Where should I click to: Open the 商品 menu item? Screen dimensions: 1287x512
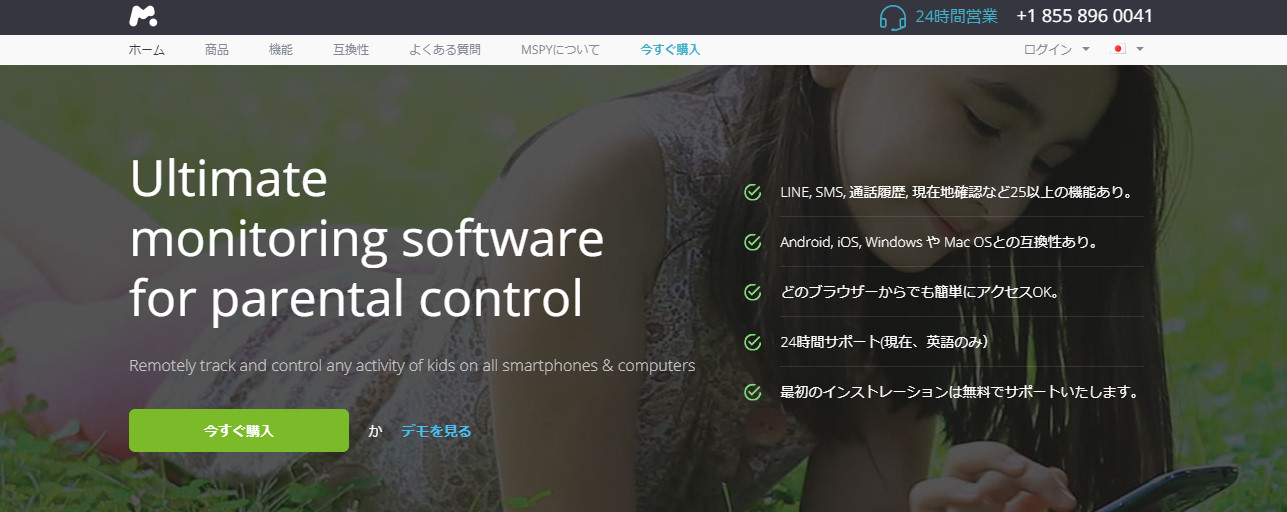(217, 49)
